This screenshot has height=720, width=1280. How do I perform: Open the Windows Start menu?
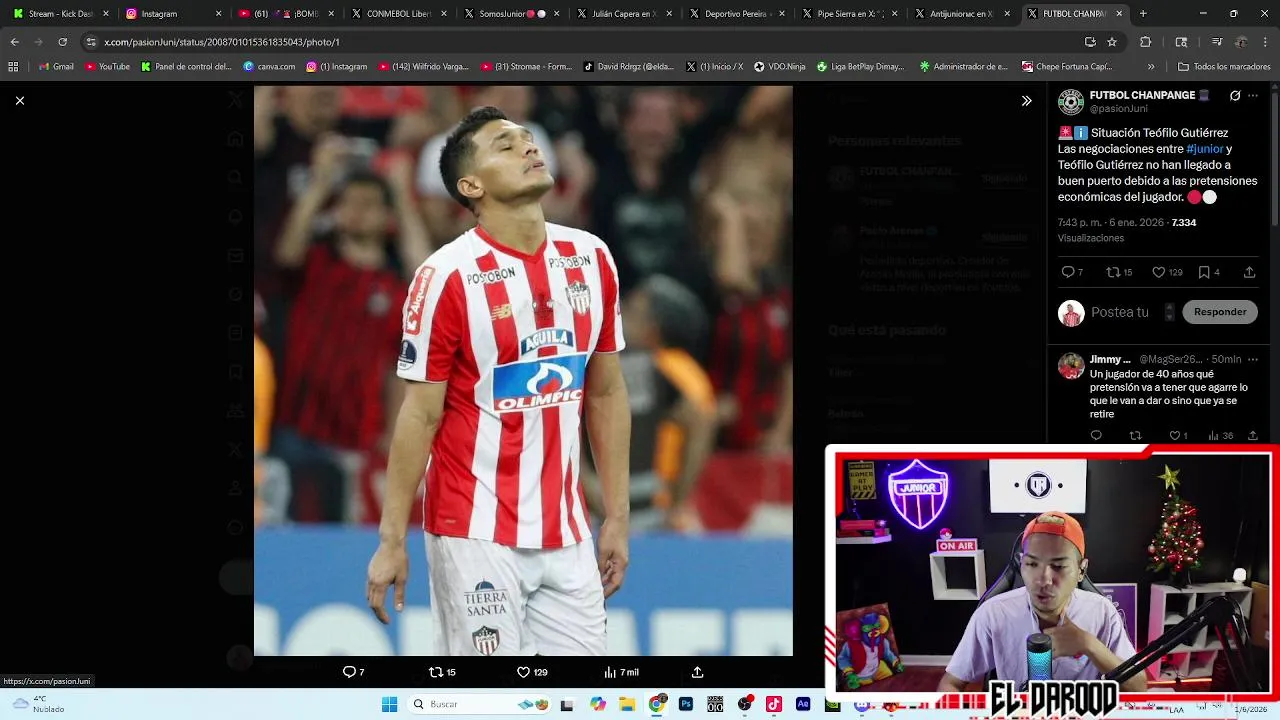389,704
